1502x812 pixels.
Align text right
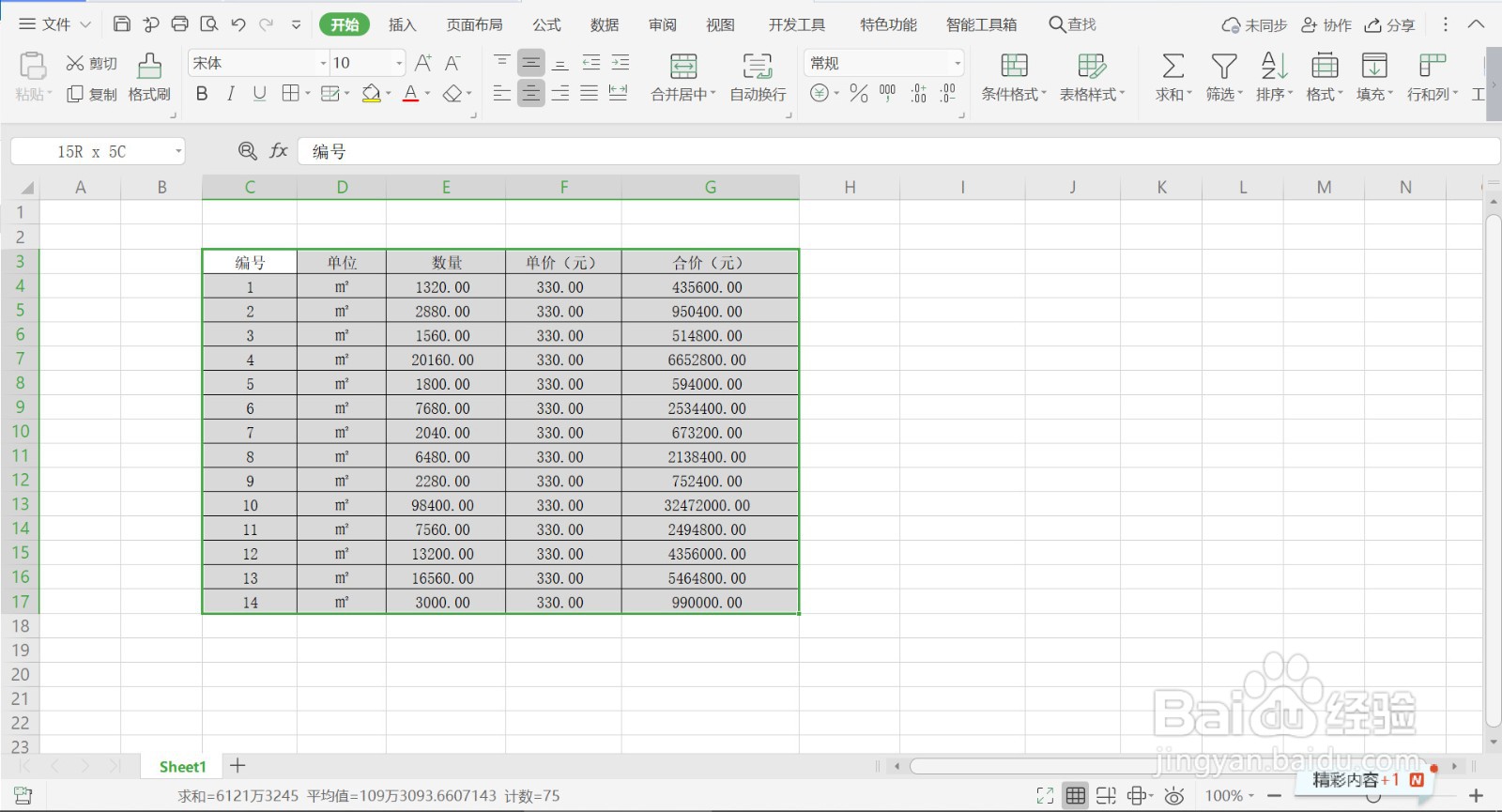click(x=560, y=93)
